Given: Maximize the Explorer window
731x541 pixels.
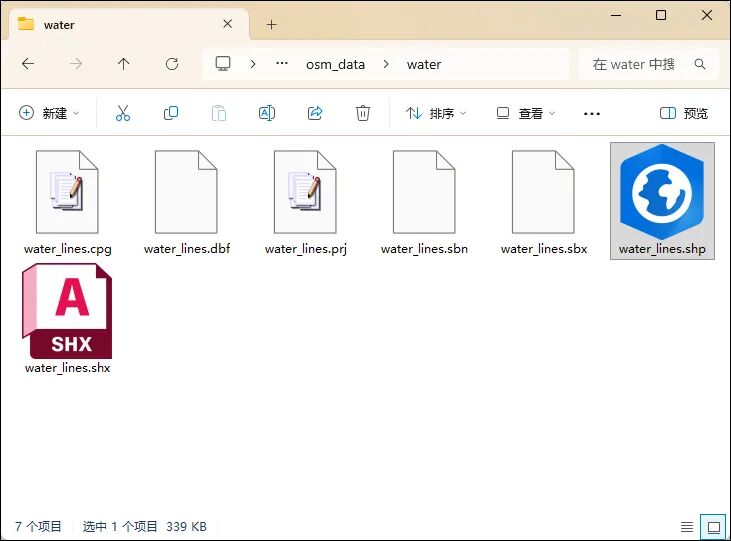Looking at the screenshot, I should 661,15.
